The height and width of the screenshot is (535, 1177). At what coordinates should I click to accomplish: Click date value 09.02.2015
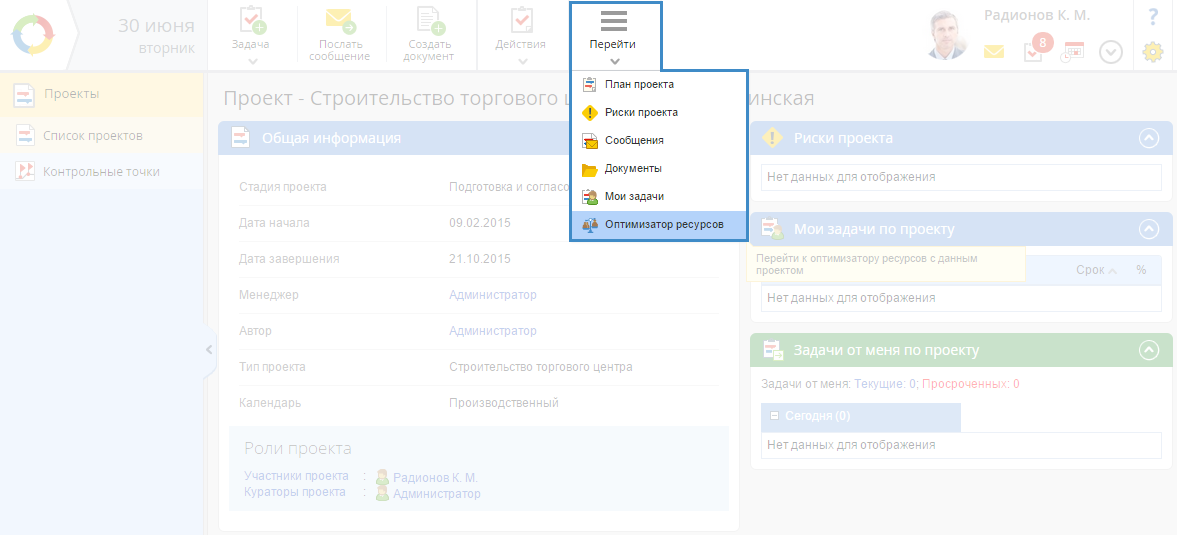[x=480, y=223]
